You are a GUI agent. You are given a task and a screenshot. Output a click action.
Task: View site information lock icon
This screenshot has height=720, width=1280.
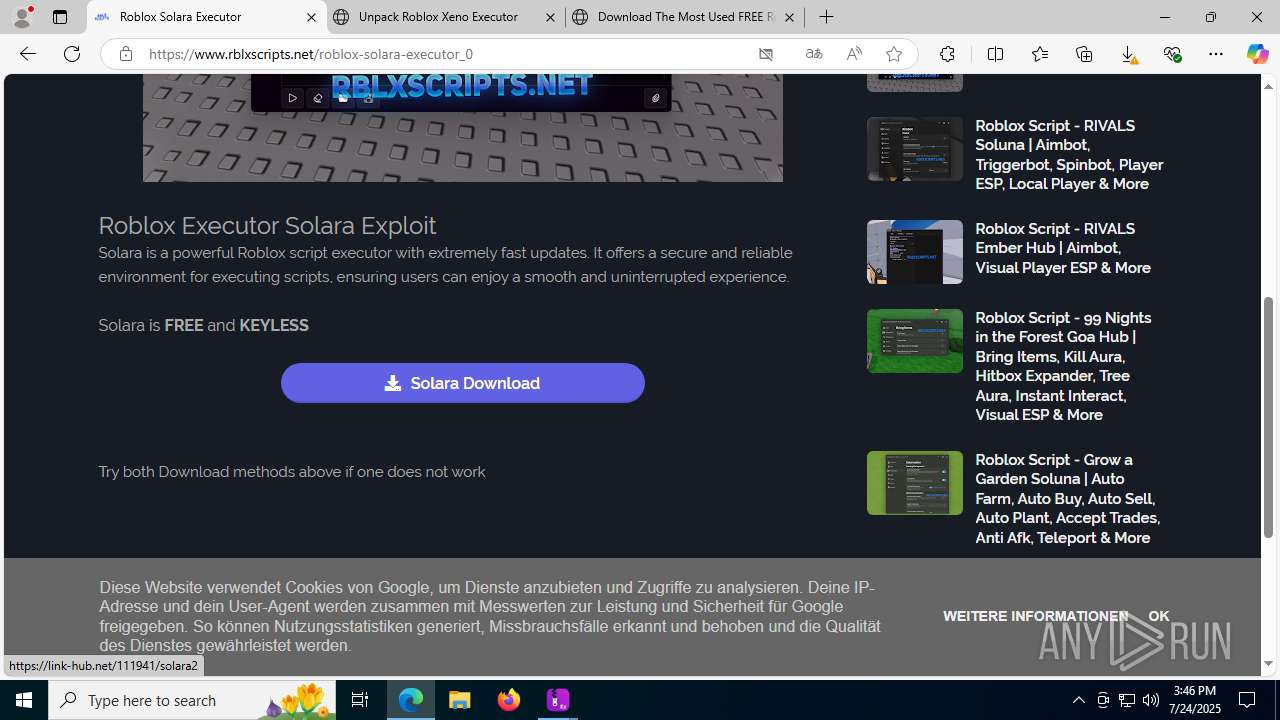(125, 54)
